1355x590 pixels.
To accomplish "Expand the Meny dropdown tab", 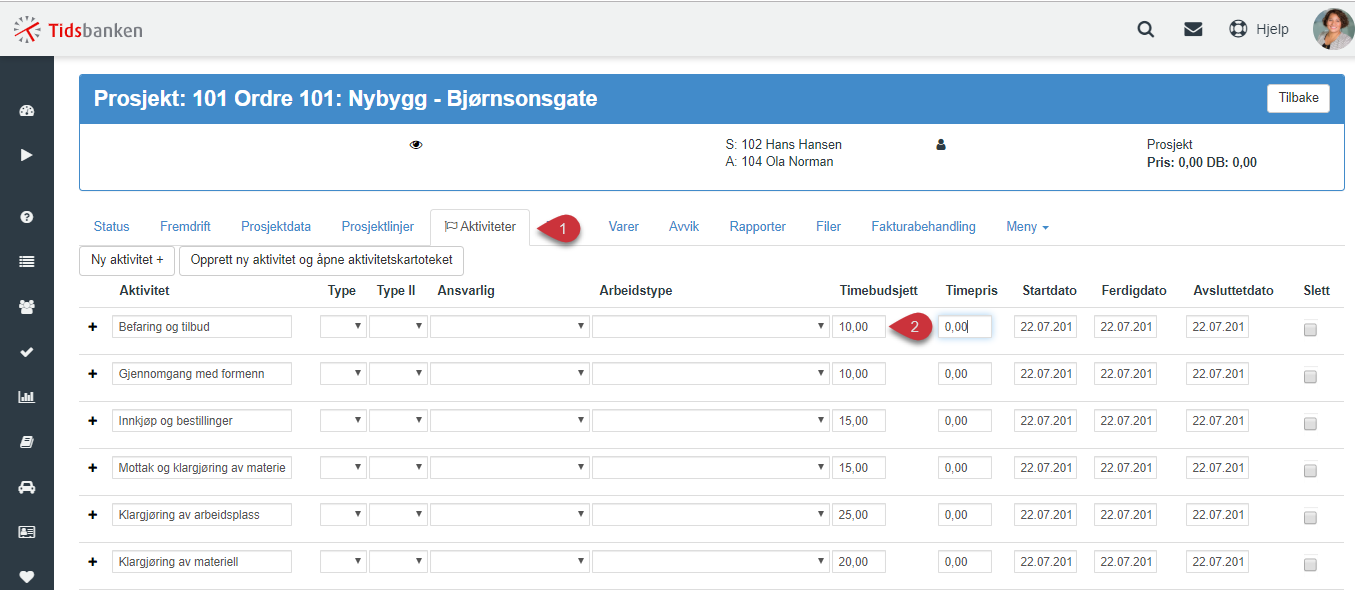I will pos(1027,227).
